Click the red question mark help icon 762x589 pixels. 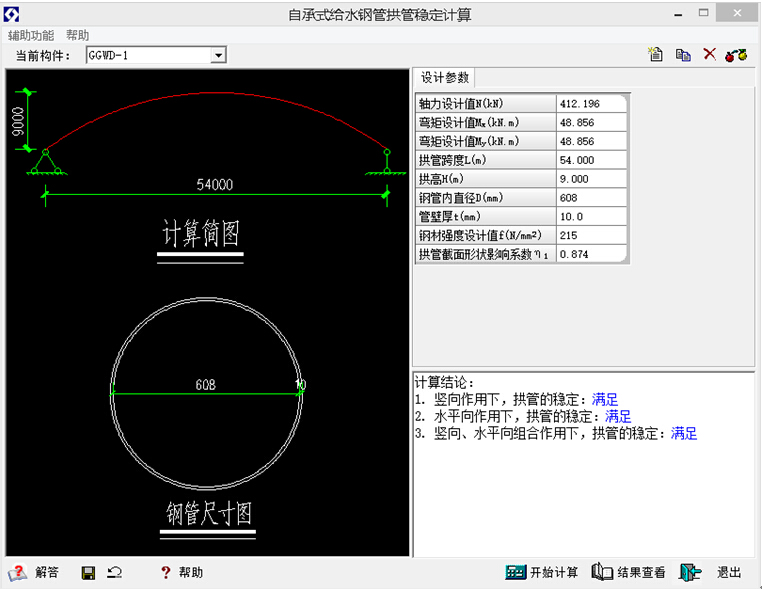(166, 572)
